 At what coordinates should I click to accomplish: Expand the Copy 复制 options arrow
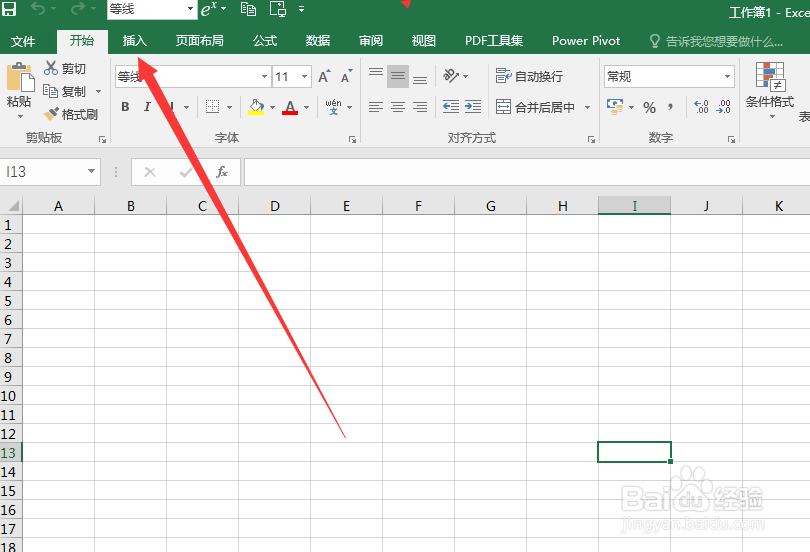[98, 91]
